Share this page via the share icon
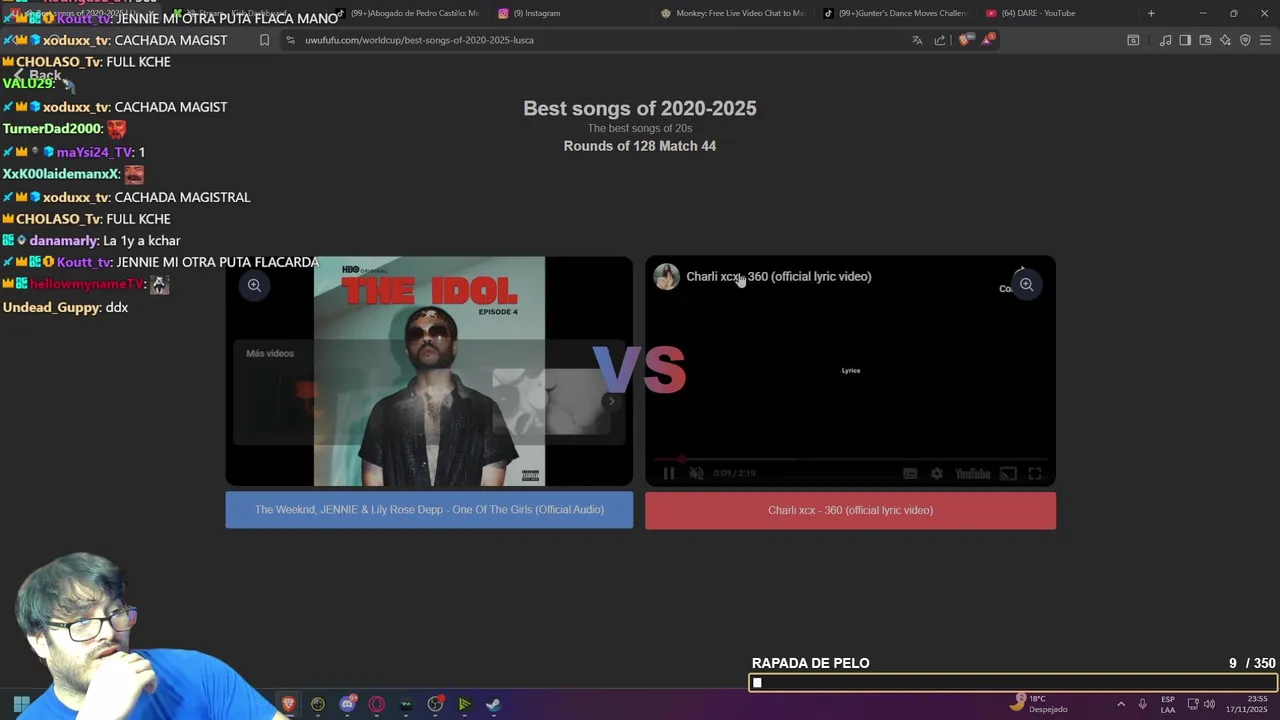 coord(940,40)
